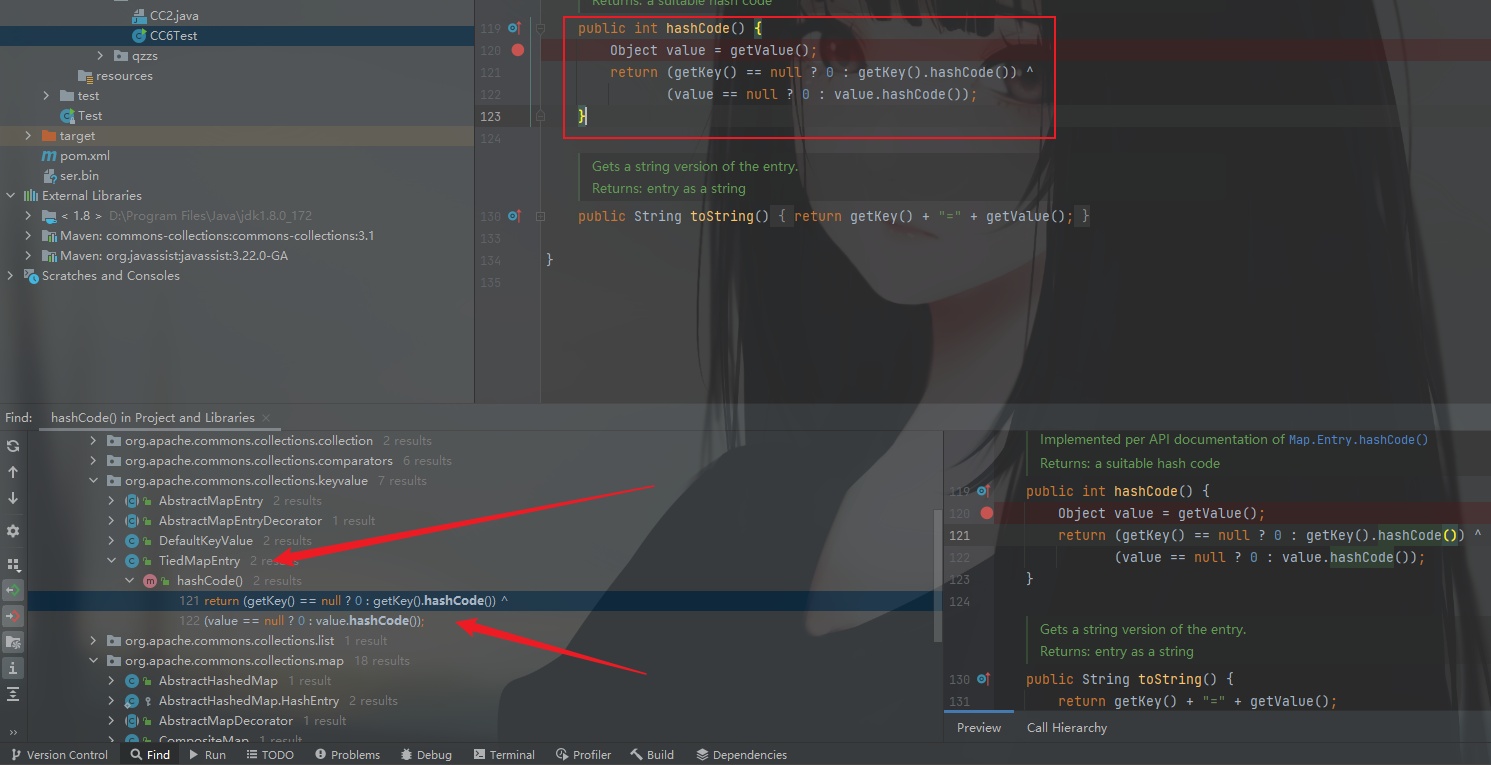The image size is (1491, 765).
Task: Open the Debug tool window
Action: 426,755
